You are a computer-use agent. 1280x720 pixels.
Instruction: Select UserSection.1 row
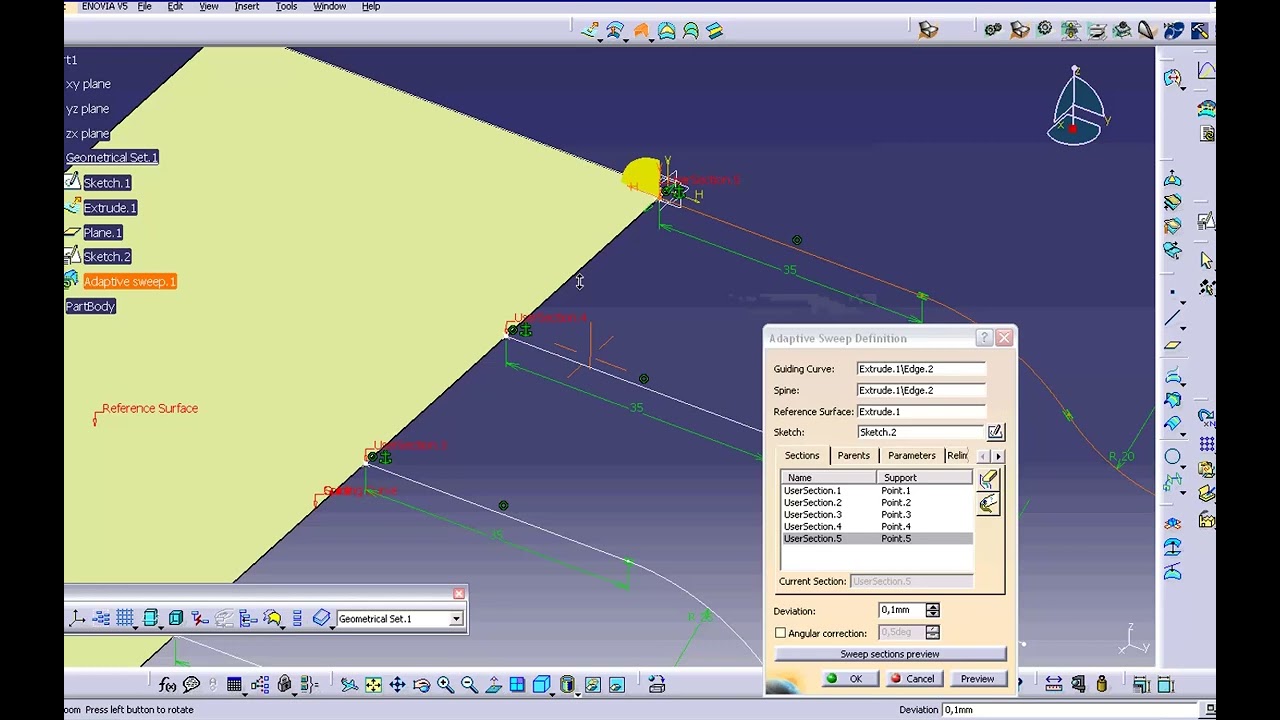[x=877, y=491]
